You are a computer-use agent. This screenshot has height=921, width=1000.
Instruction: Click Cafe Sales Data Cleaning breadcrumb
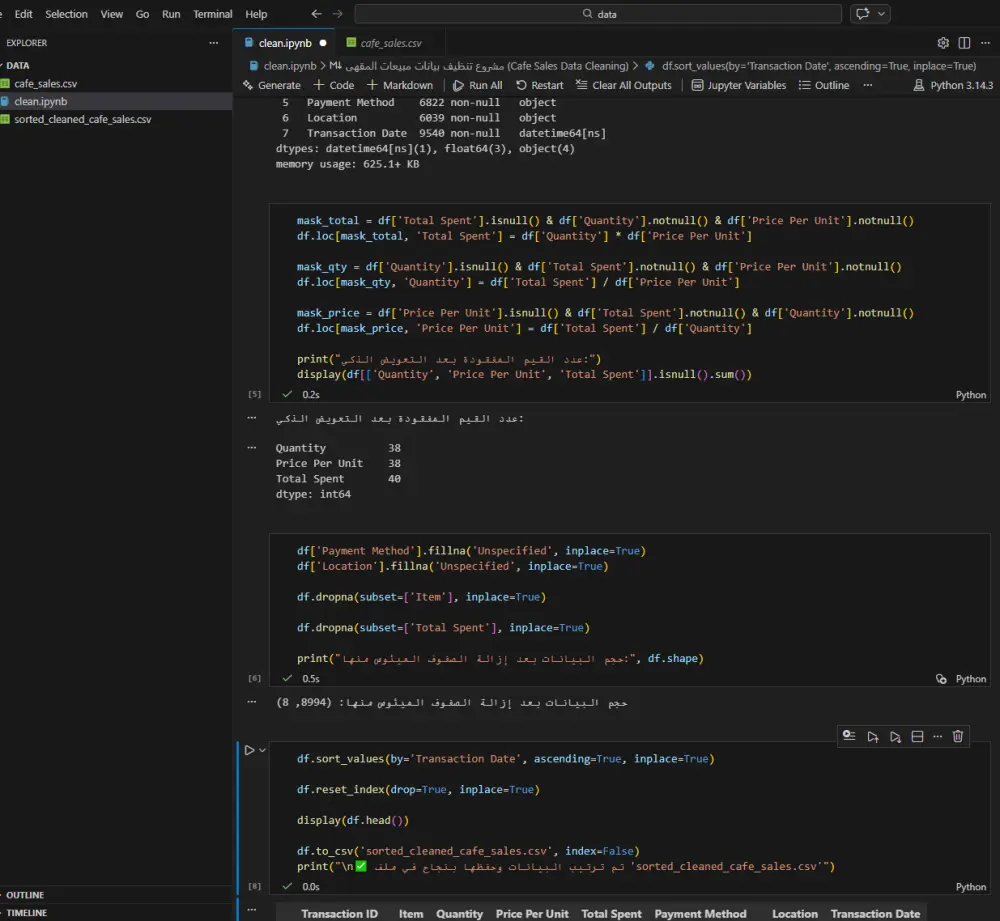479,66
